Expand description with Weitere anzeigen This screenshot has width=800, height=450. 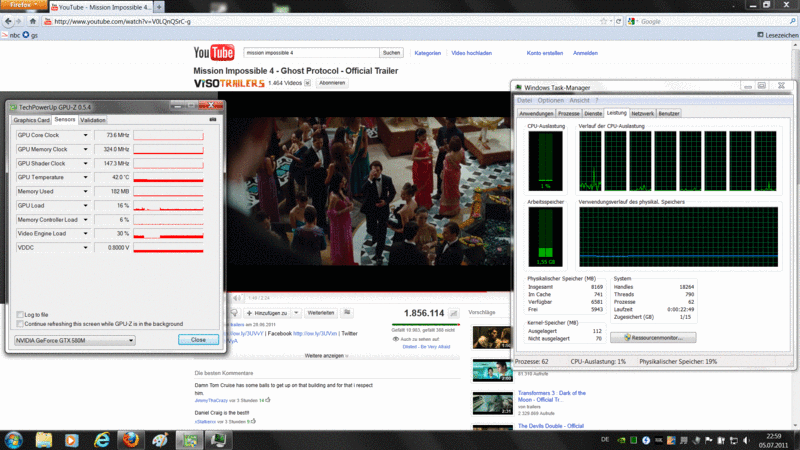click(327, 356)
